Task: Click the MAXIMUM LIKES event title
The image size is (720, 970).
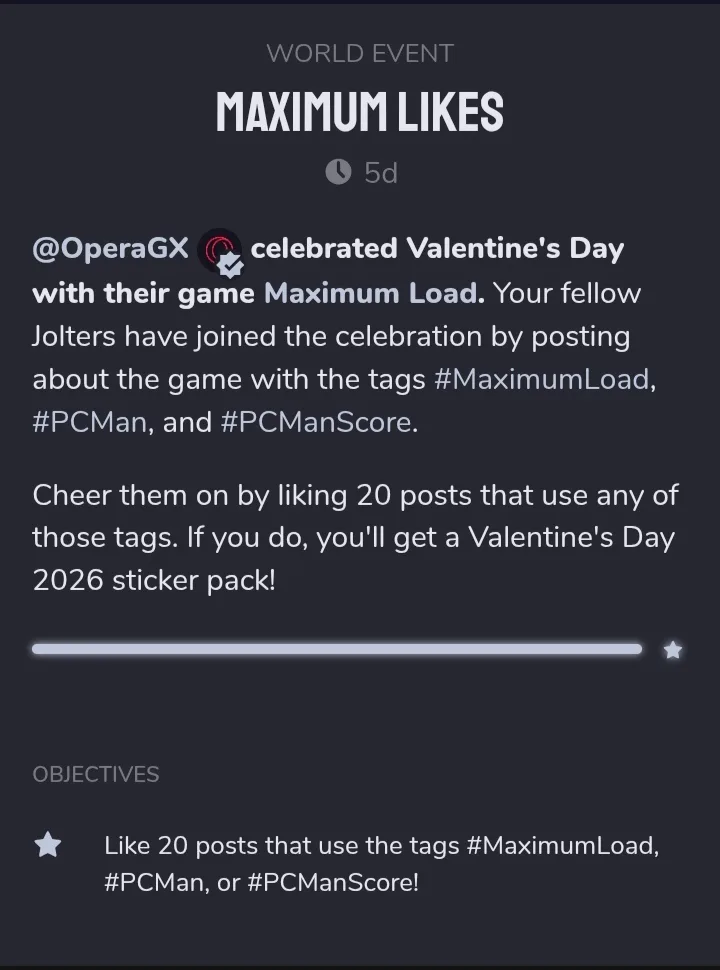Action: coord(360,111)
